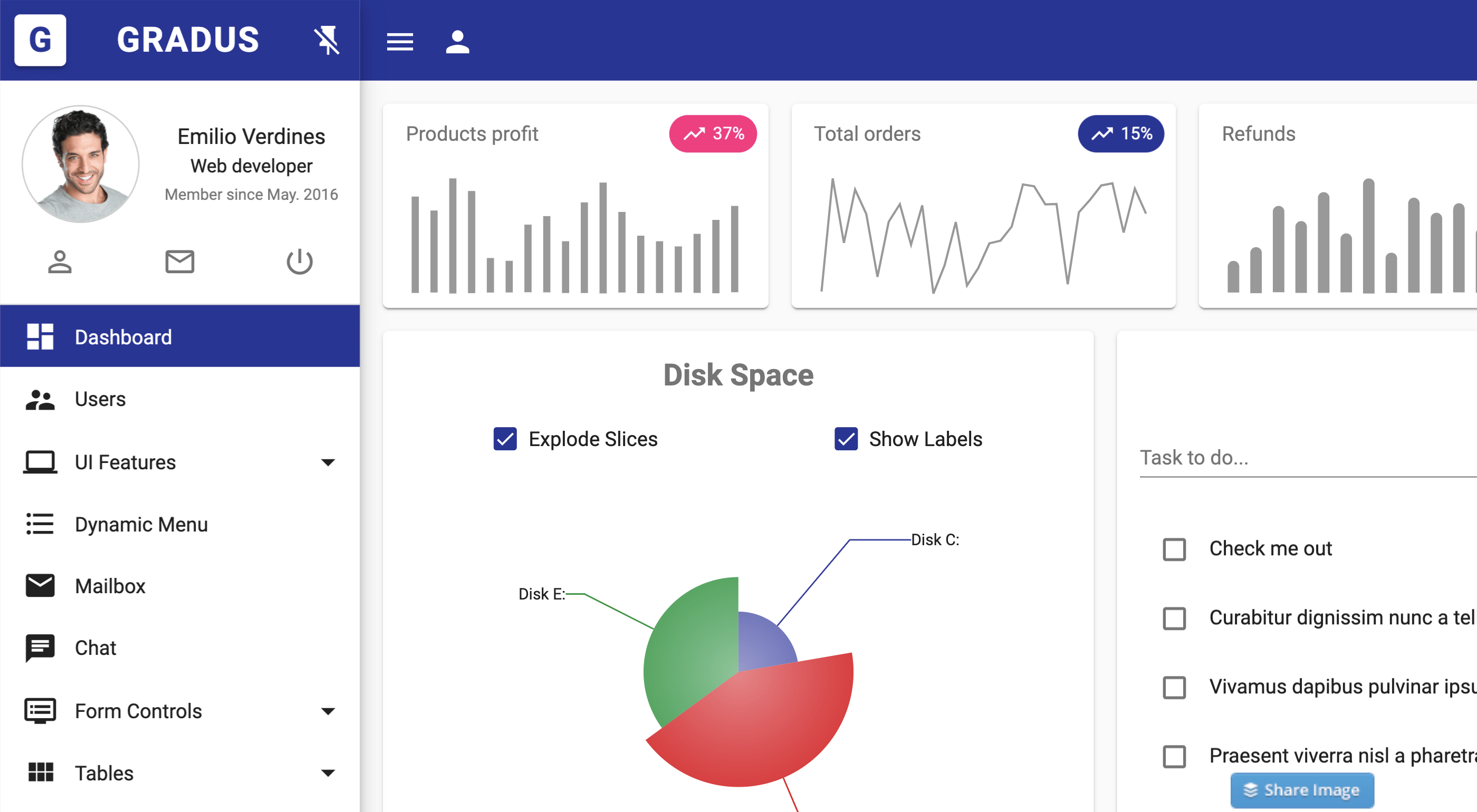
Task: Click the red slice of the pie chart
Action: point(763,728)
